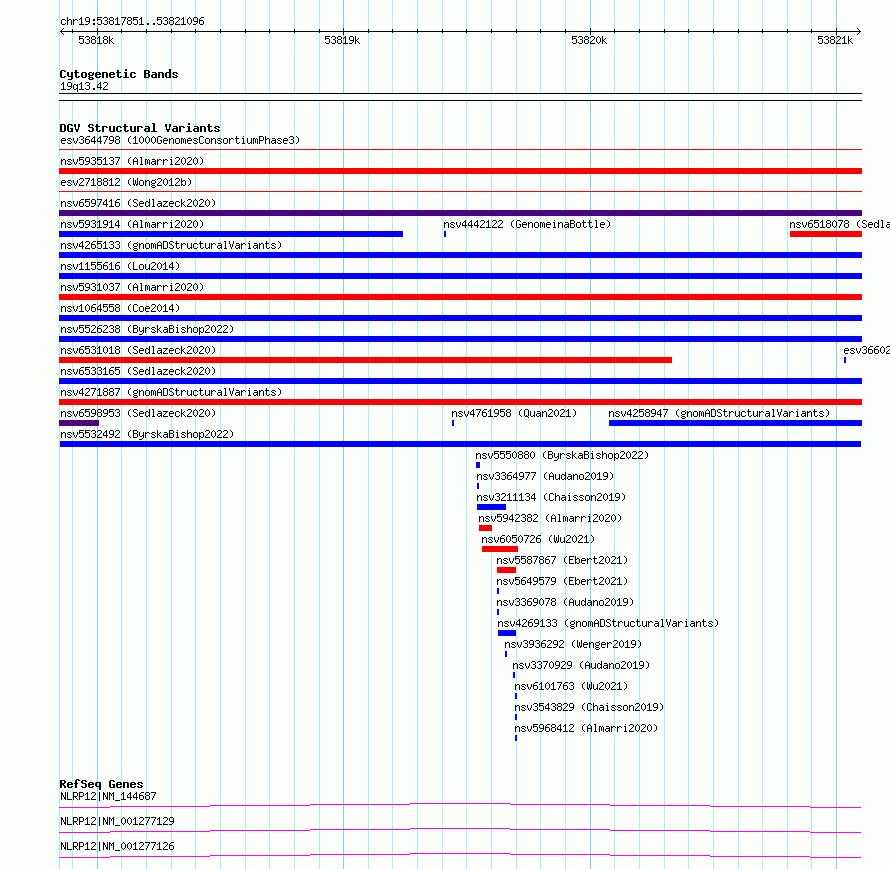Click the esv3644798 (1000GenomesConsortiumPhase3) variant label
This screenshot has height=869, width=890.
(x=180, y=140)
